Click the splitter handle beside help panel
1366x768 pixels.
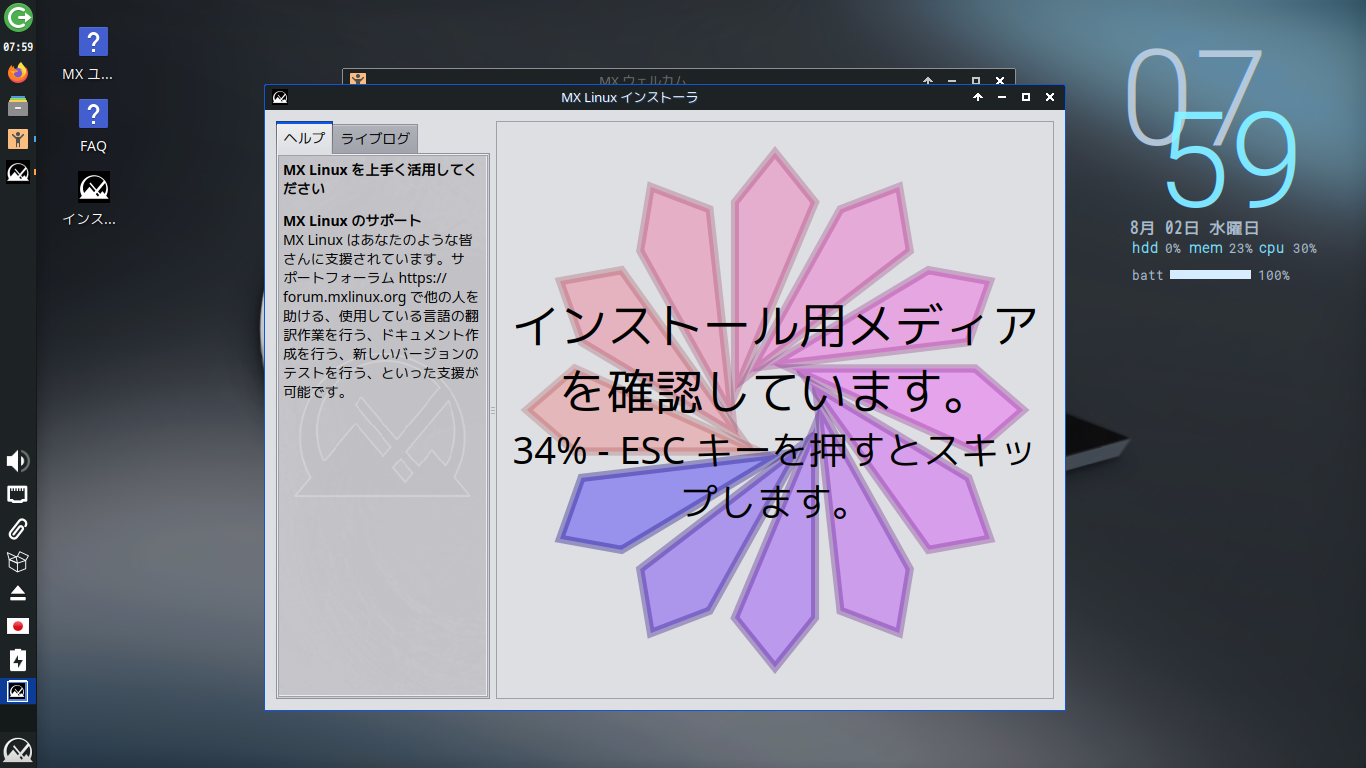pos(493,410)
